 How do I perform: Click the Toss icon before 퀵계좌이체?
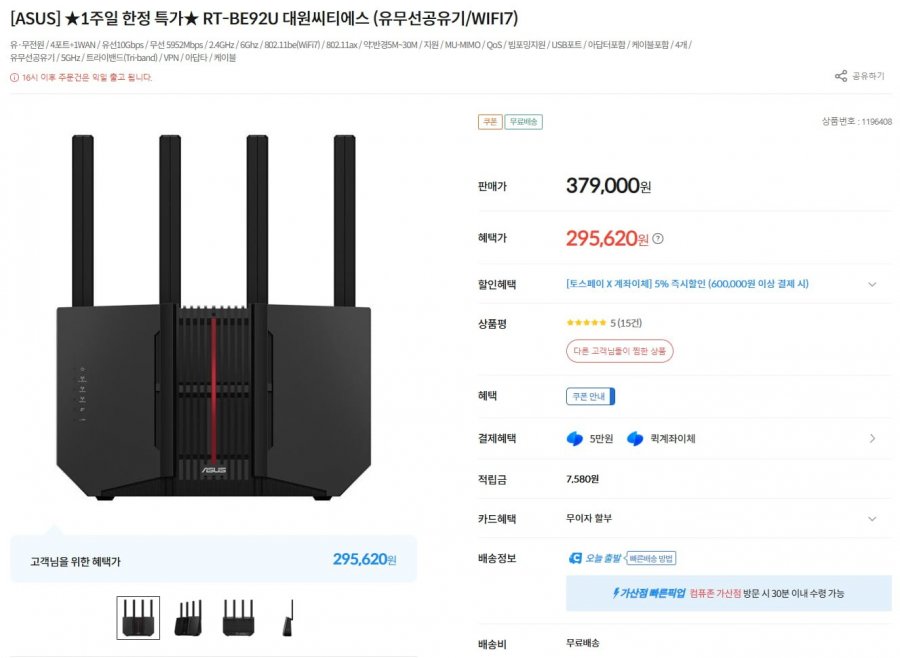634,438
